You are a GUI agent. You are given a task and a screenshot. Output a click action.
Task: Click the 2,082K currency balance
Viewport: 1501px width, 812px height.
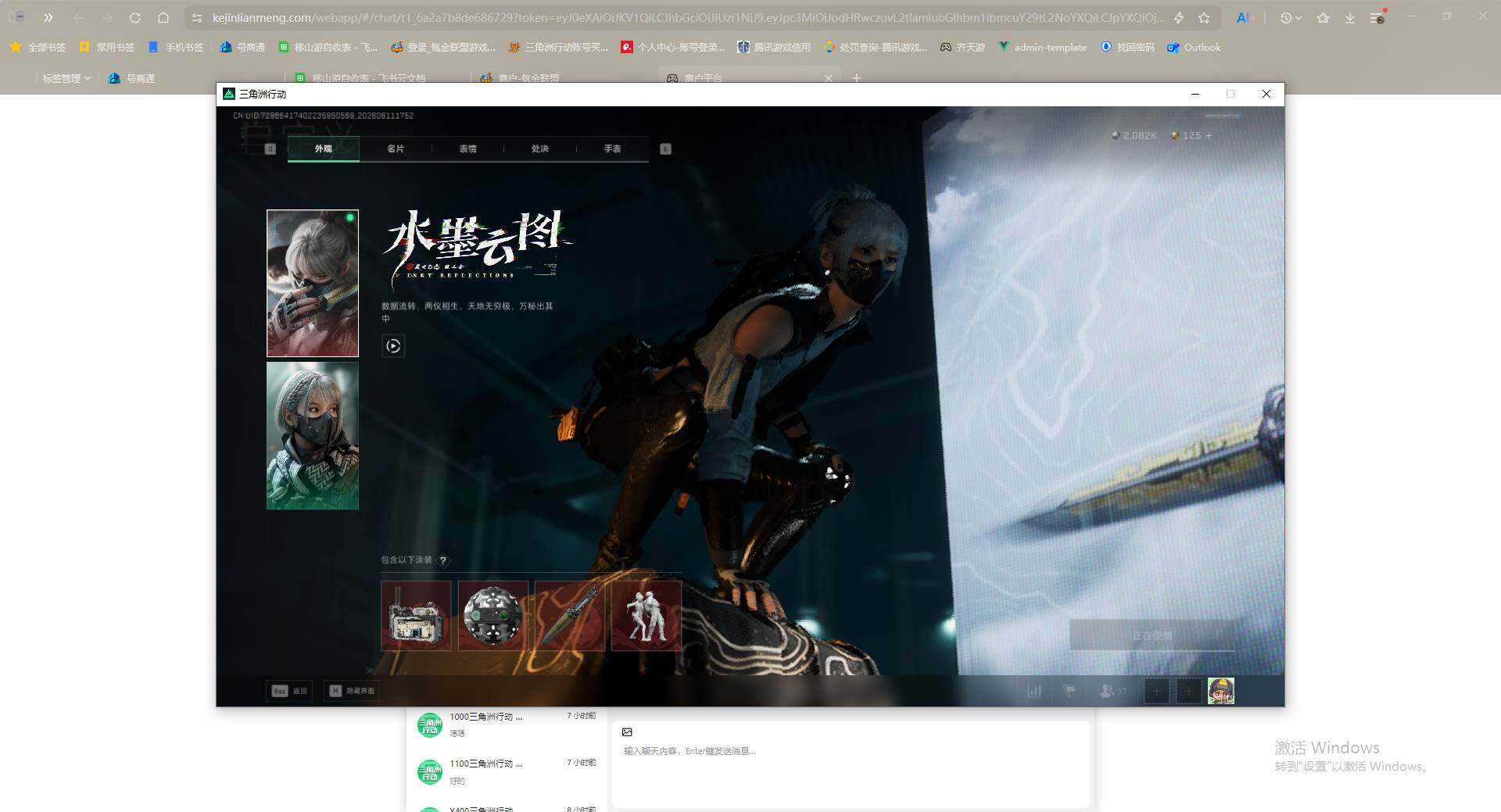(x=1134, y=136)
